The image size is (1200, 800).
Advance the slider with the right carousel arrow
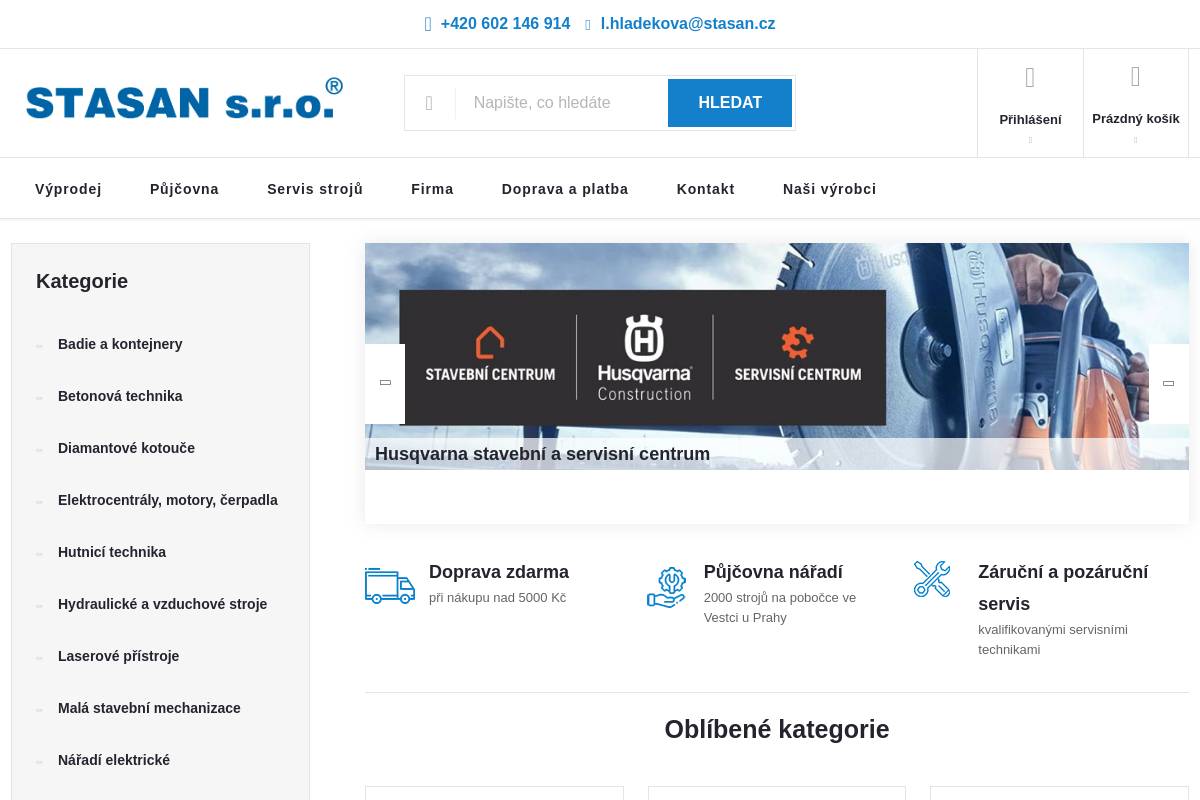tap(1168, 382)
